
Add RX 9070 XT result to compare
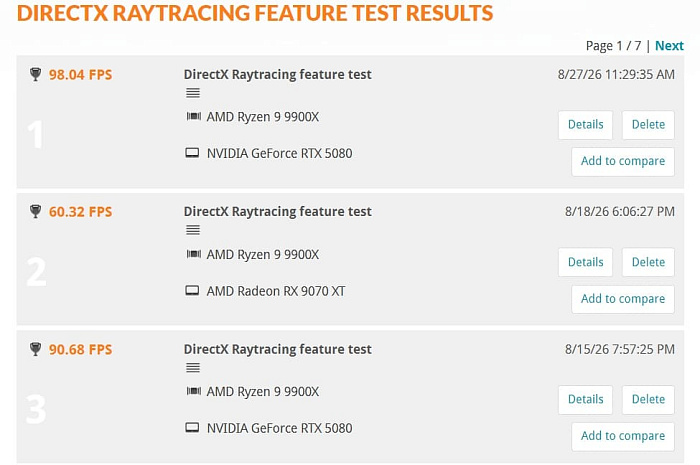tap(623, 299)
